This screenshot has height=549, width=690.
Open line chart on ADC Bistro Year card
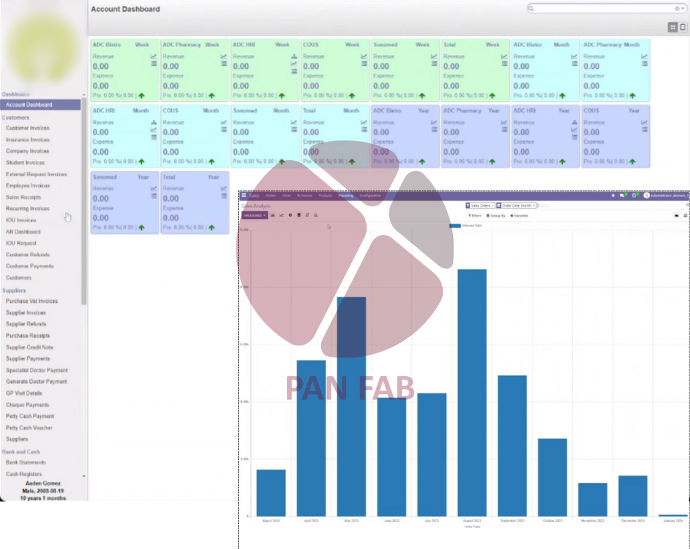(434, 122)
